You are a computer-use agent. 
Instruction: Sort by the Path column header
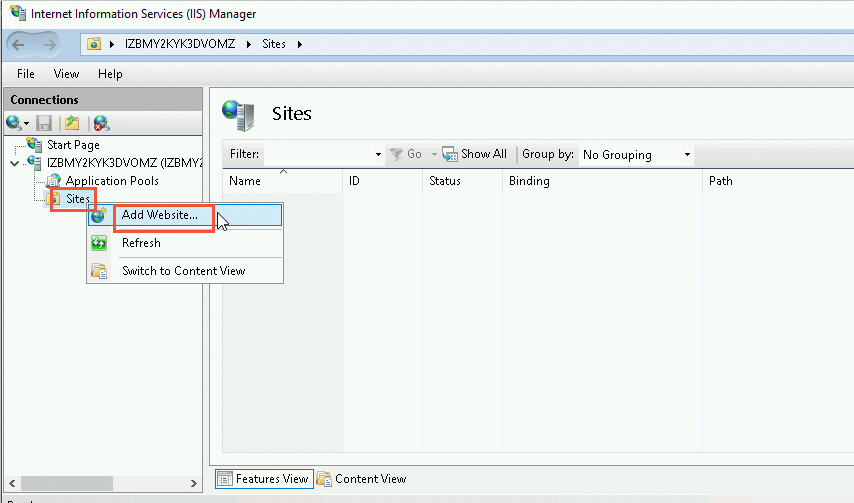click(778, 181)
